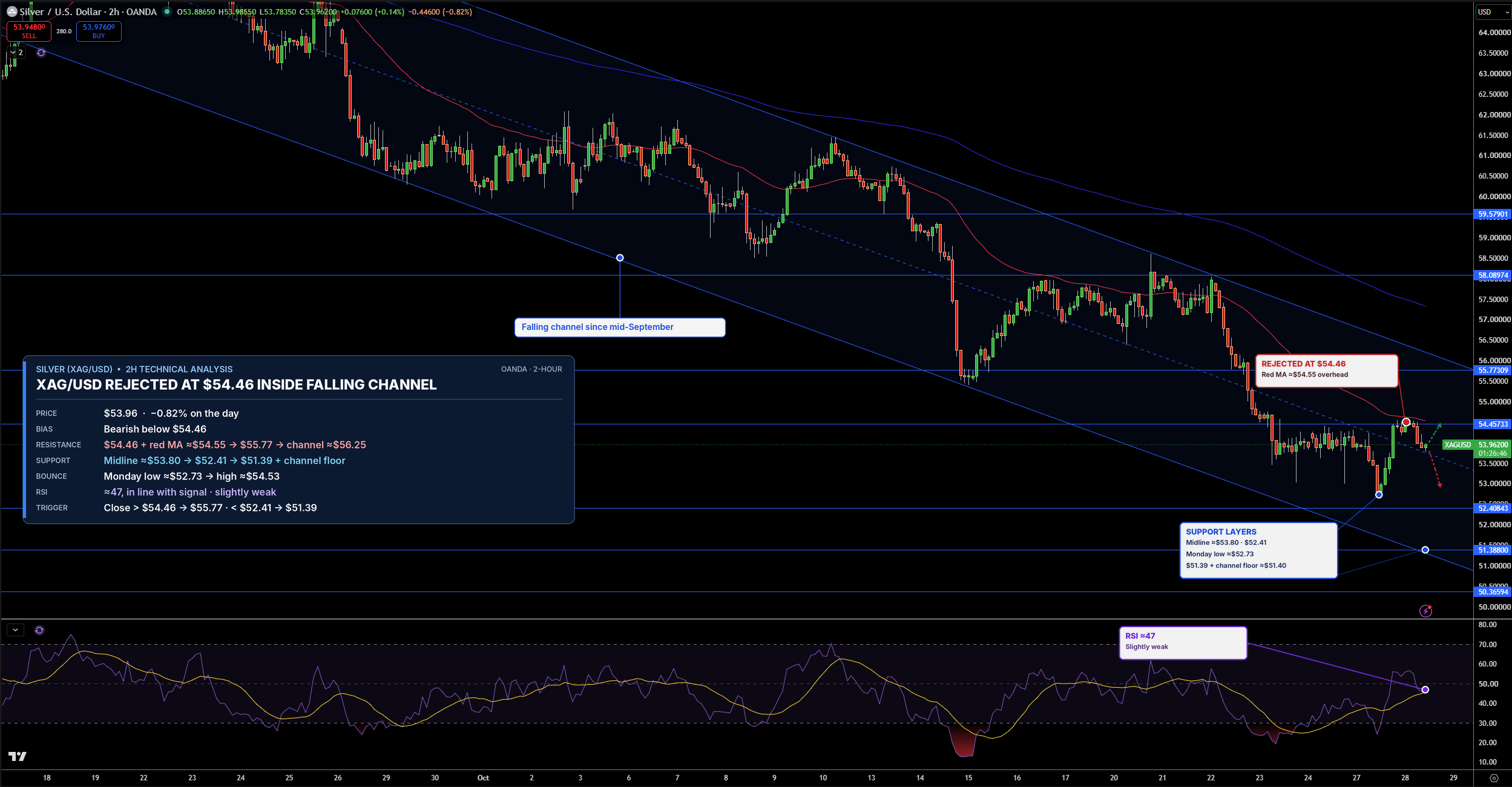Click the 58.08974 price line label

pos(1493,275)
